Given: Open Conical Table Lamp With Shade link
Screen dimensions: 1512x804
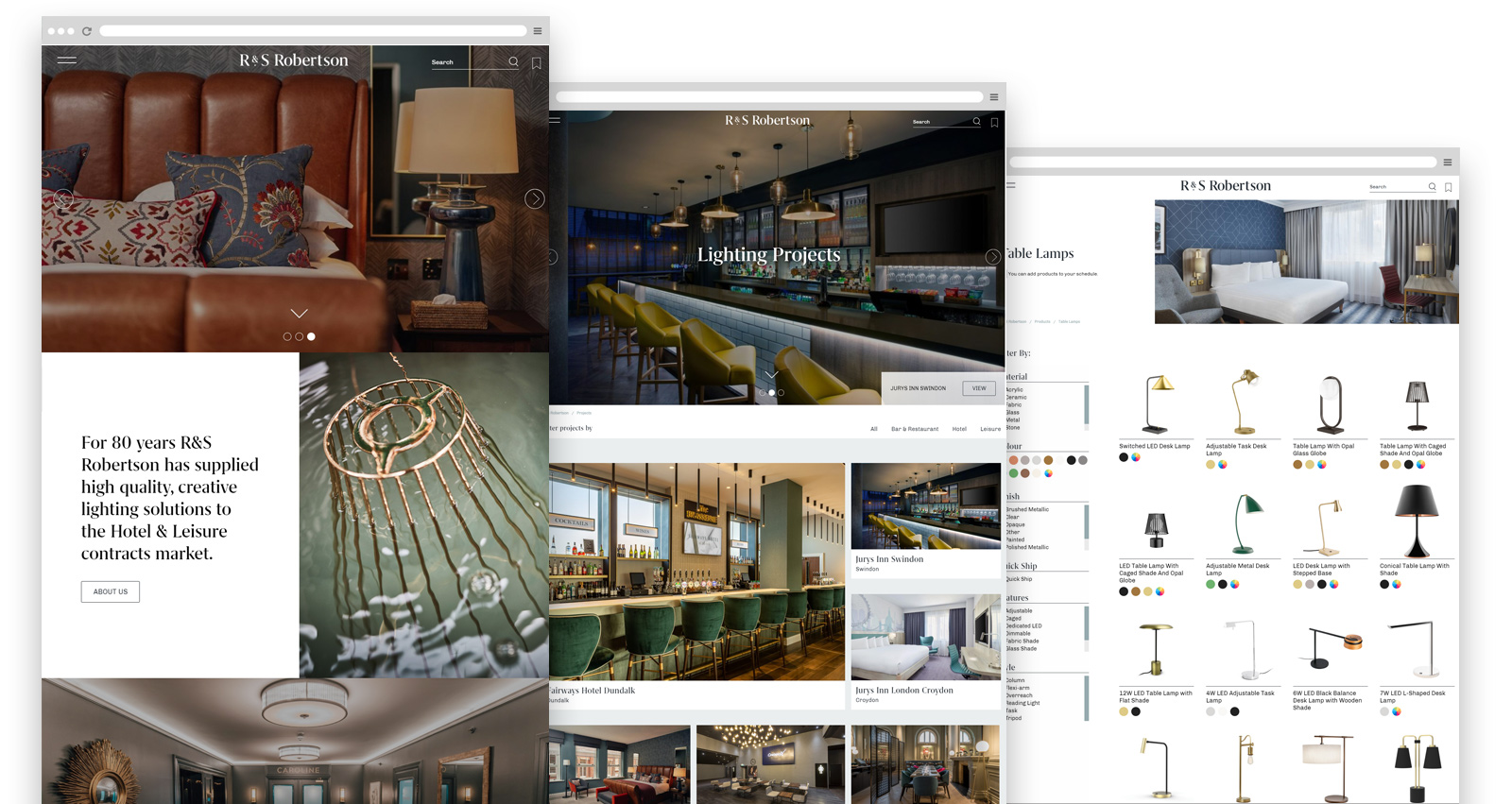Looking at the screenshot, I should point(1414,569).
